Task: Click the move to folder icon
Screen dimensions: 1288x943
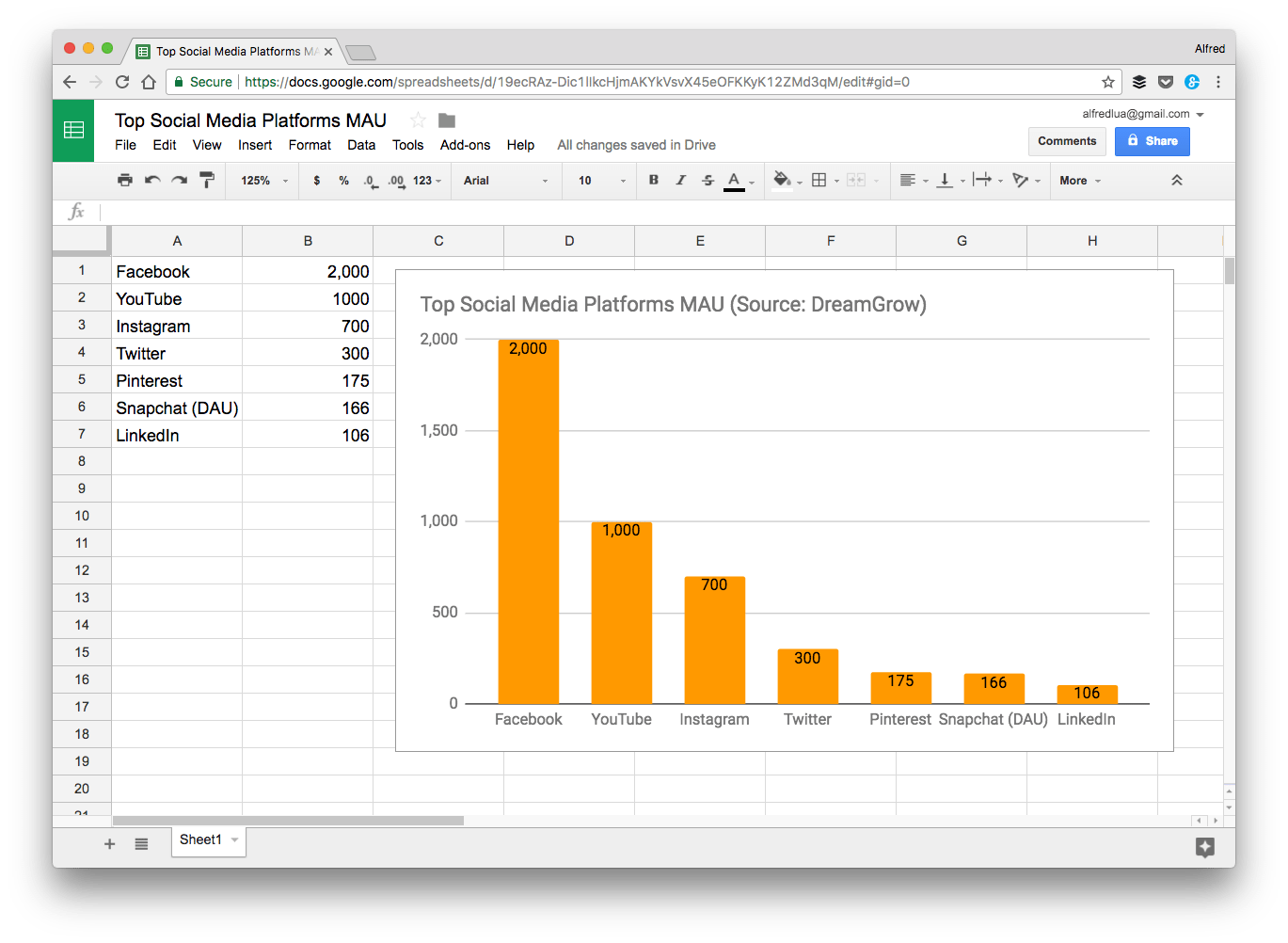Action: [447, 120]
